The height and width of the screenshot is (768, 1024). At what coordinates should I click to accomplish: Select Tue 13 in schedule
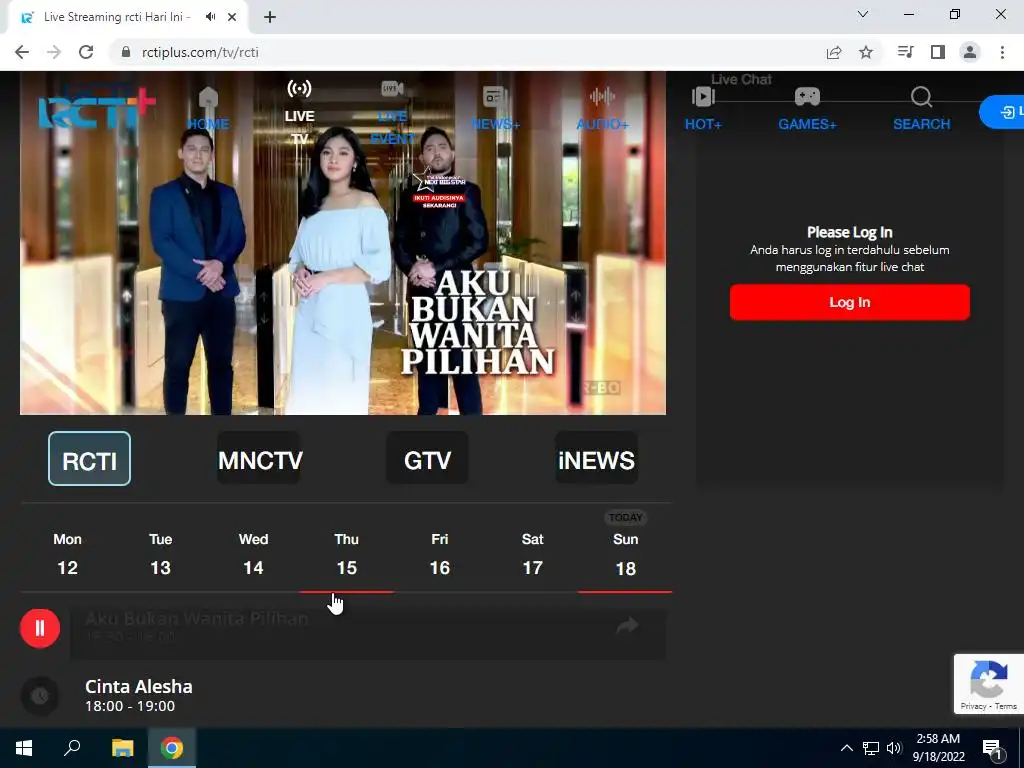pos(161,554)
